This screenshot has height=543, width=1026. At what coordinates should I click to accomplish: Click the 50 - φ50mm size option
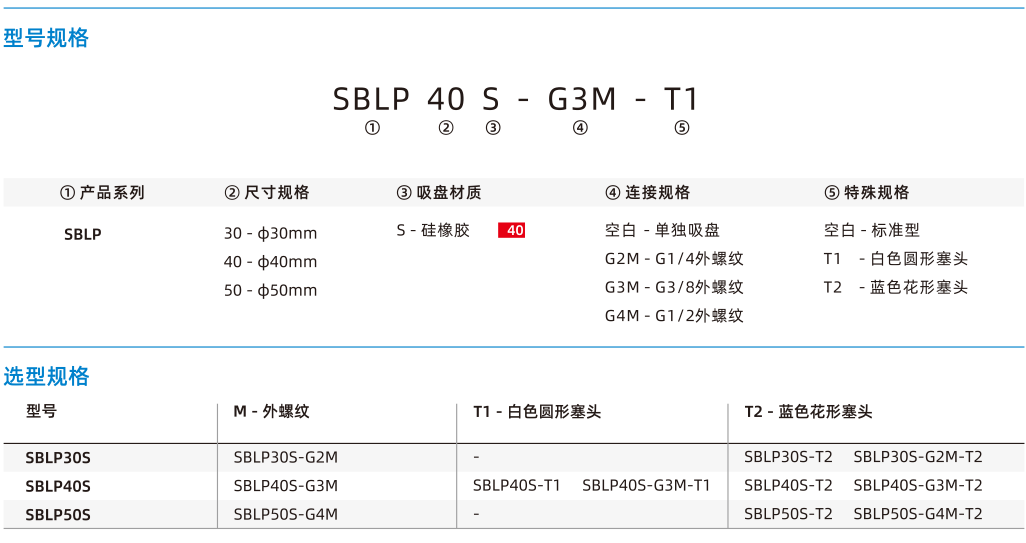pos(270,290)
